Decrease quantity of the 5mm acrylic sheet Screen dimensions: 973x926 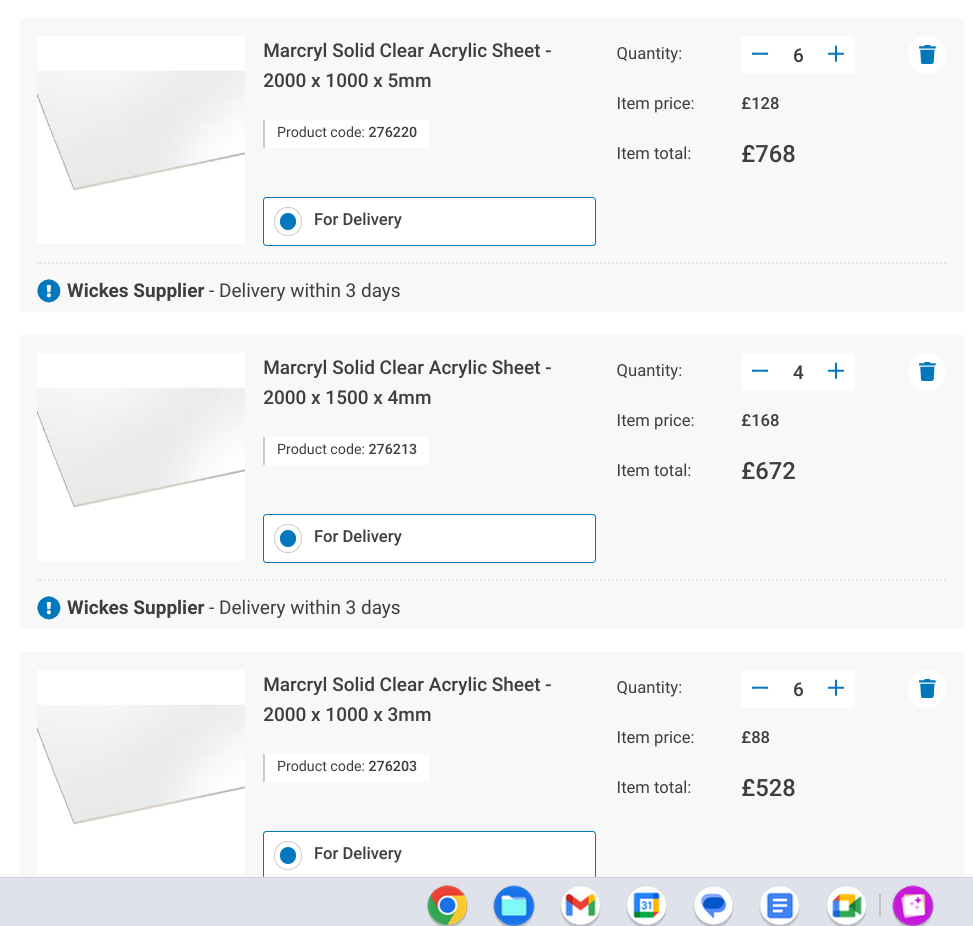(x=760, y=55)
